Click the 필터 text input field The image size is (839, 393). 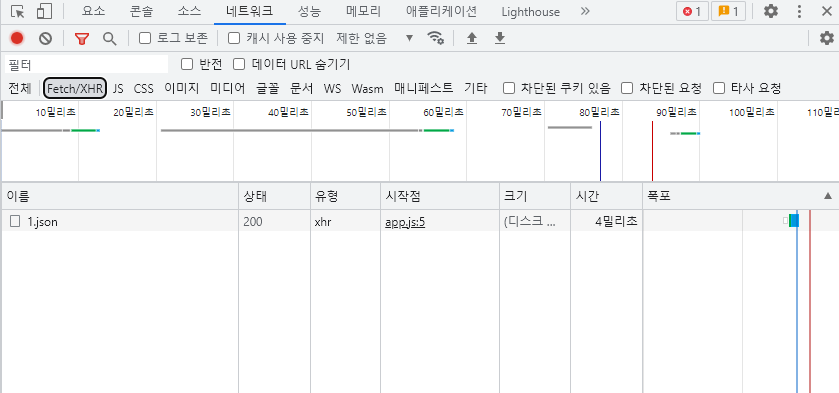(86, 65)
